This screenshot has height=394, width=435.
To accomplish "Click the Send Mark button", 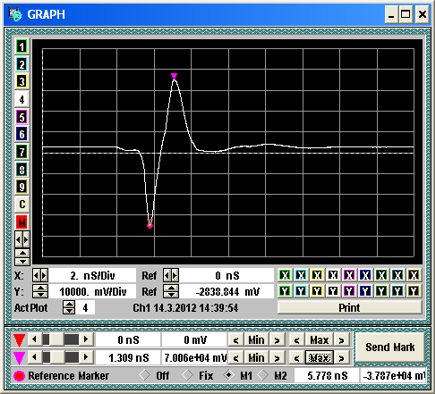I will [x=390, y=347].
